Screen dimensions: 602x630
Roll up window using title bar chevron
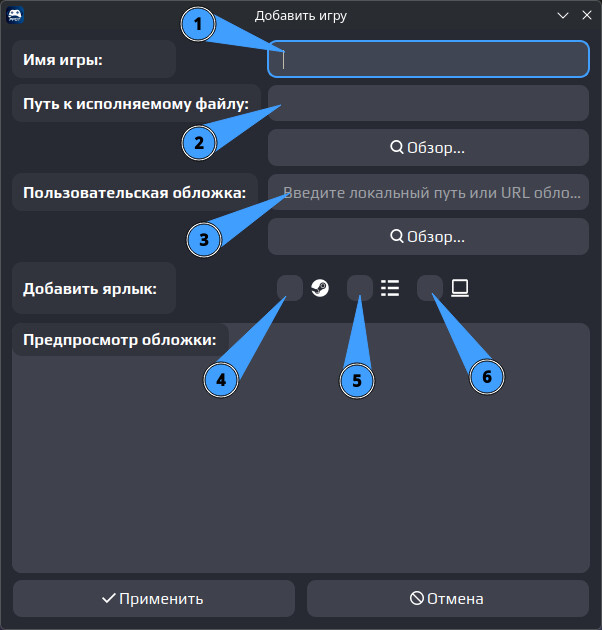(x=563, y=16)
